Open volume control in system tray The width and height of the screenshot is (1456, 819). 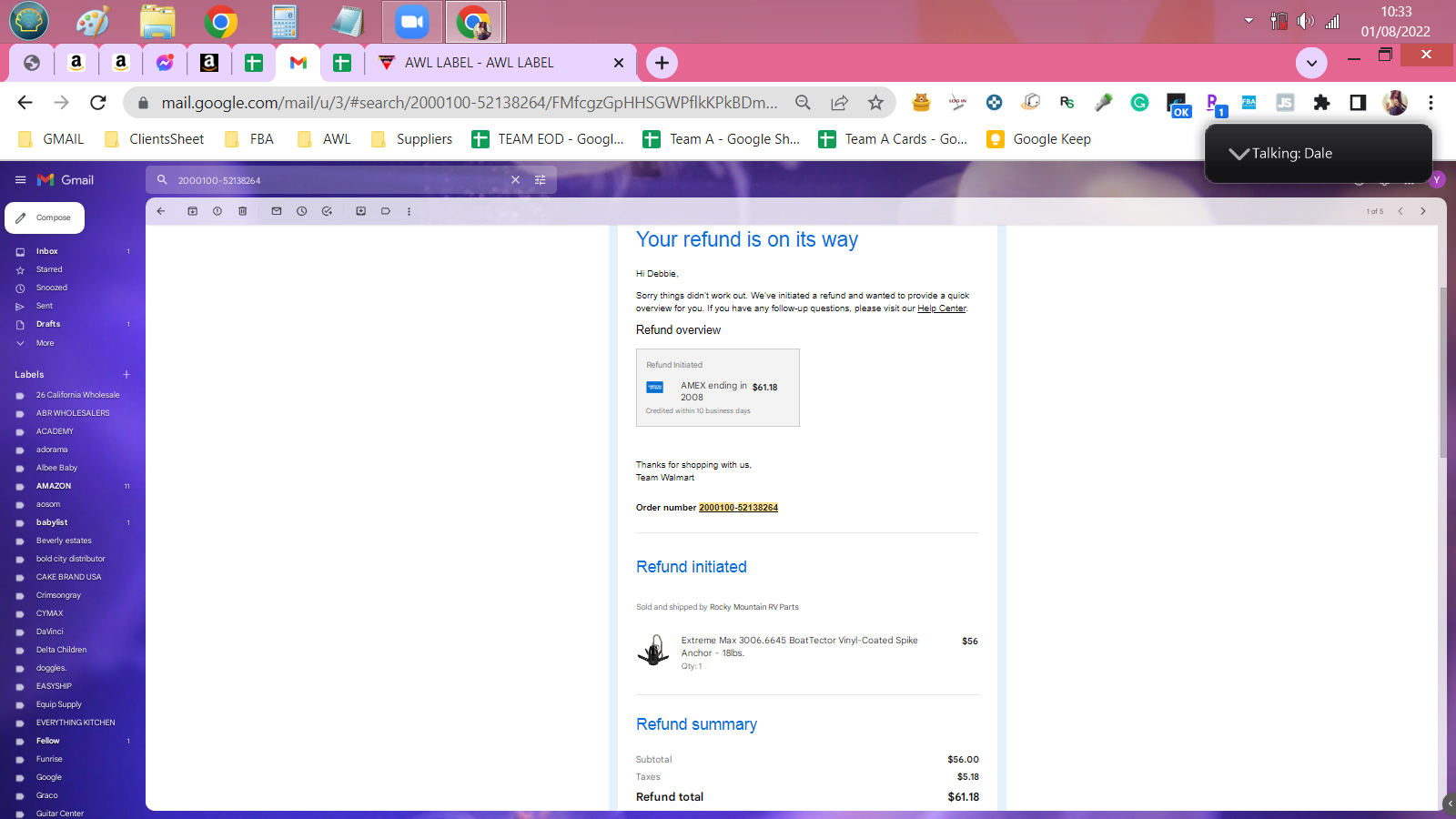coord(1306,21)
